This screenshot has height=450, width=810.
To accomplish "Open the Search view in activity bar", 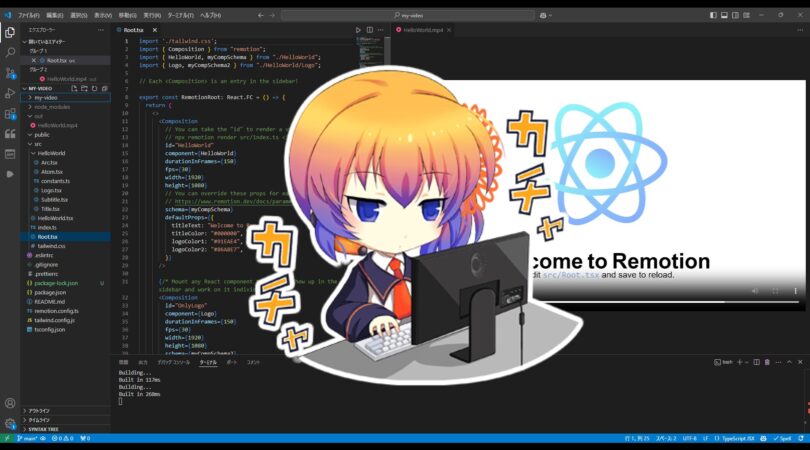I will [10, 53].
